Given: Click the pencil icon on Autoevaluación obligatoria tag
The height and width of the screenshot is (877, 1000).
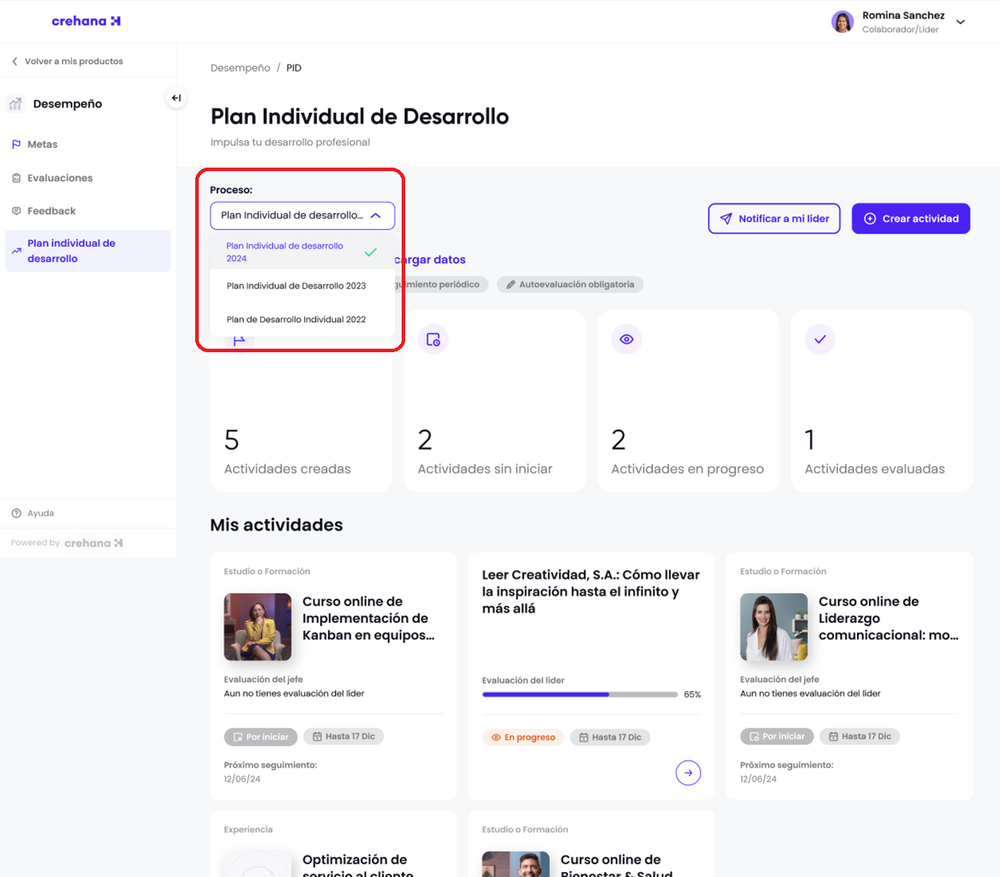Looking at the screenshot, I should (x=513, y=284).
